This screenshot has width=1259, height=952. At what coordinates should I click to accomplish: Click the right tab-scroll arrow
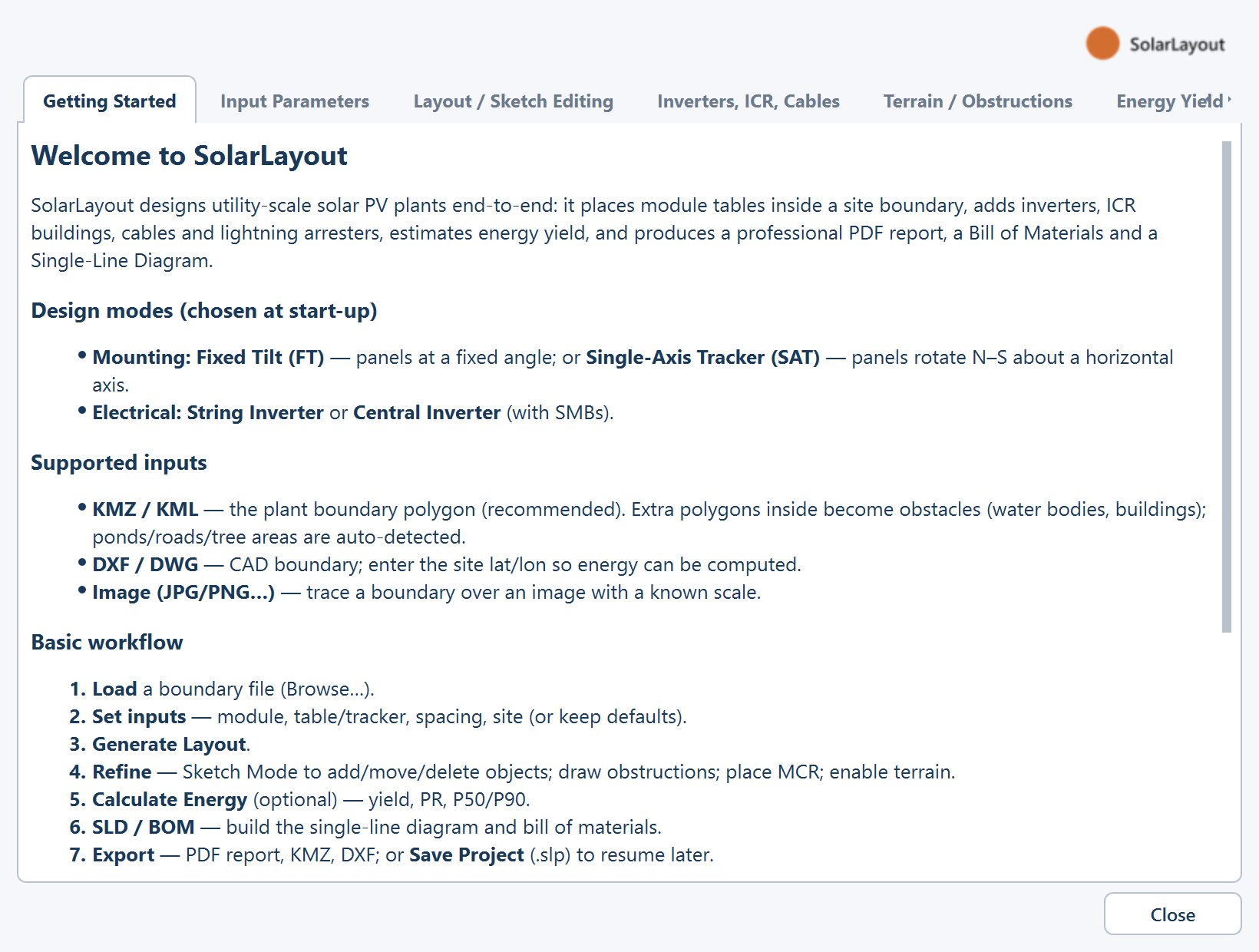[x=1230, y=99]
